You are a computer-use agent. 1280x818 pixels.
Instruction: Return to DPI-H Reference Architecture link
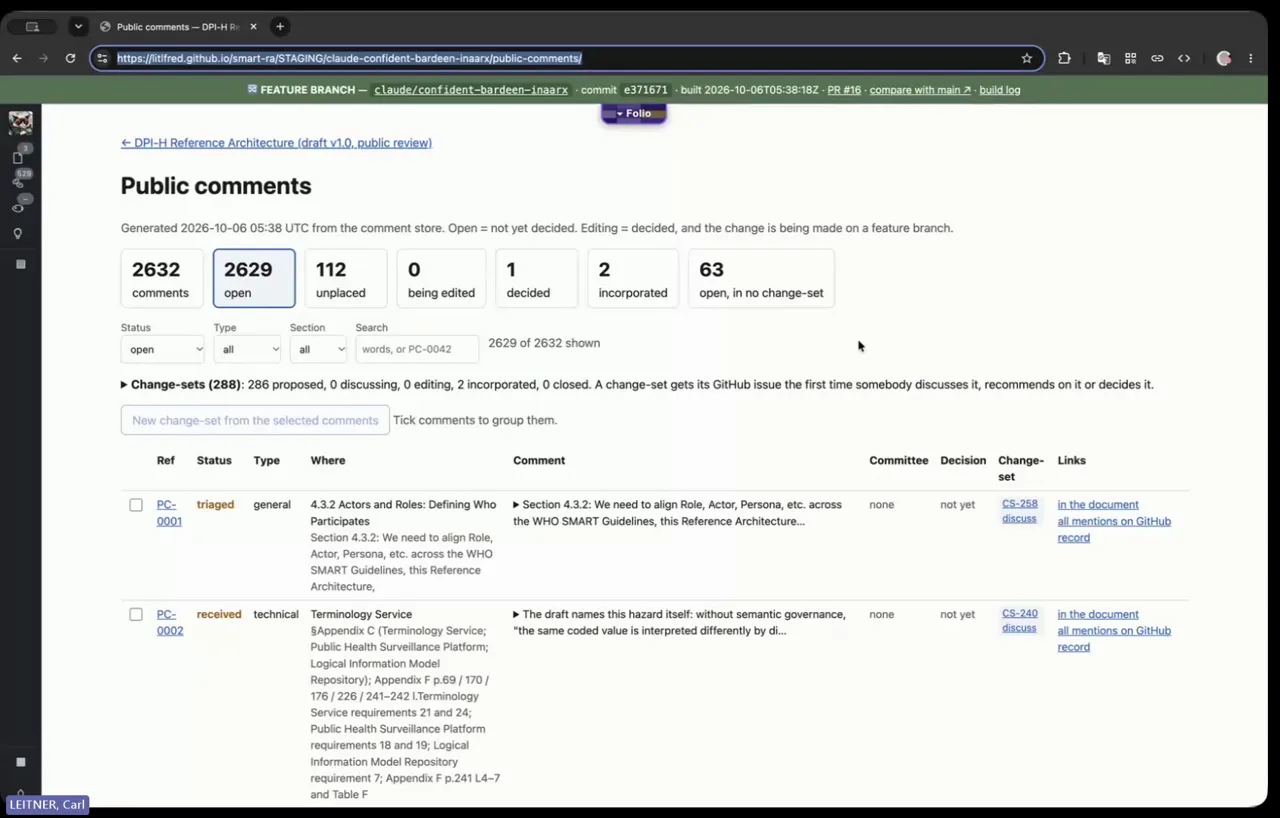coord(276,143)
